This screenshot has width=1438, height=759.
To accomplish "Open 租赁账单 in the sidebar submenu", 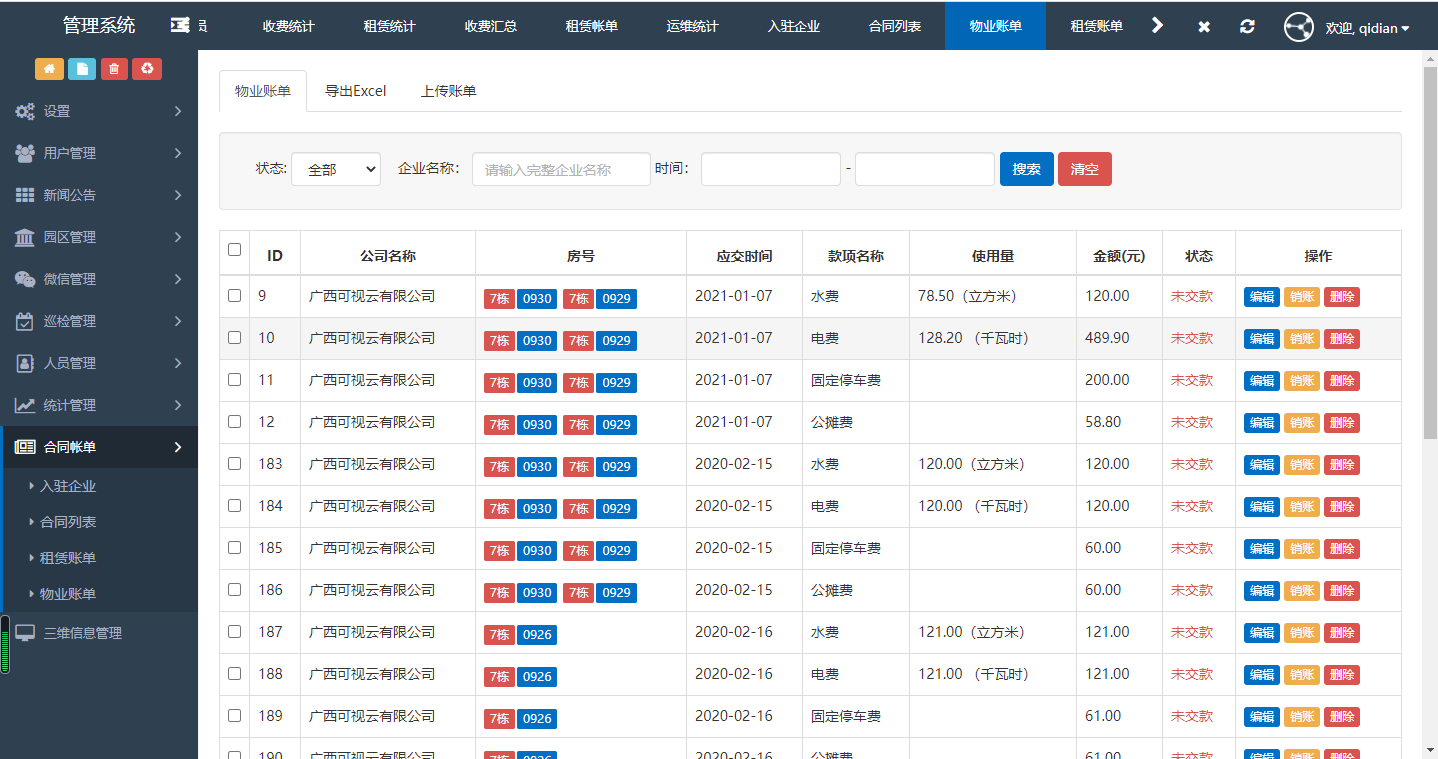I will 68,558.
